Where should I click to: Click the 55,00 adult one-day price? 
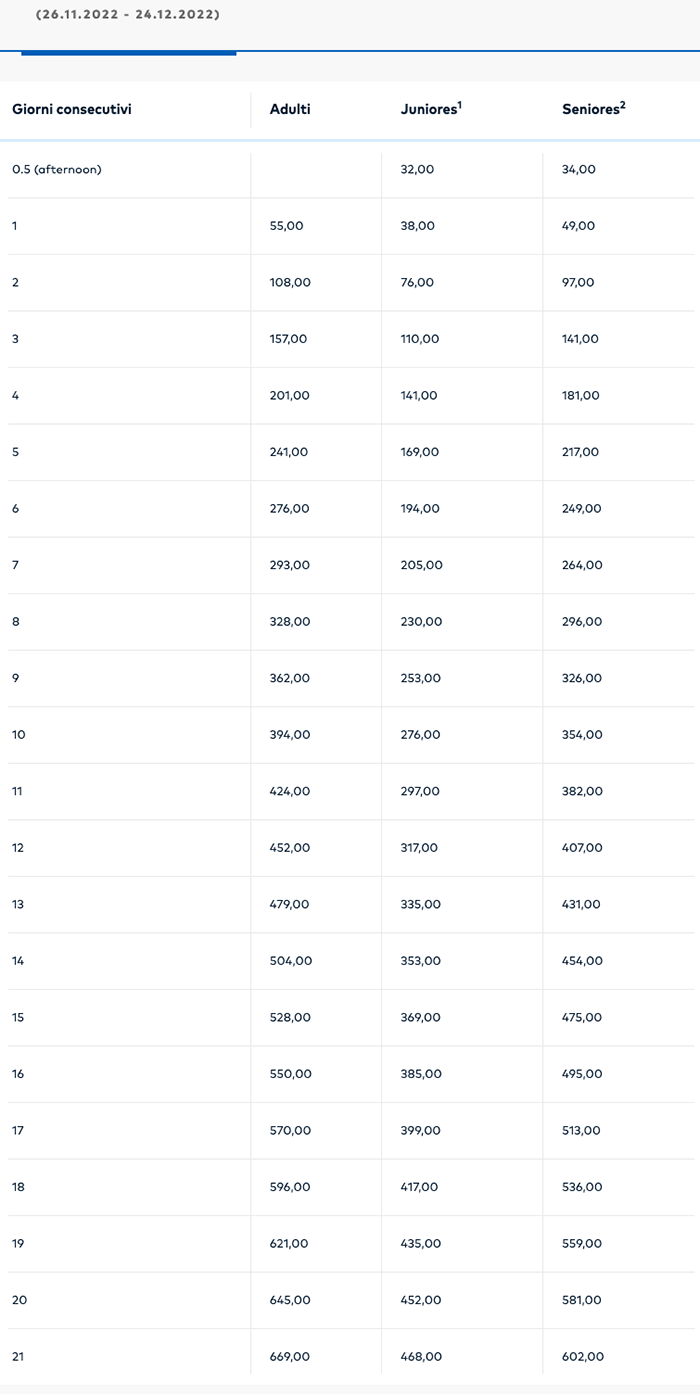click(x=286, y=226)
